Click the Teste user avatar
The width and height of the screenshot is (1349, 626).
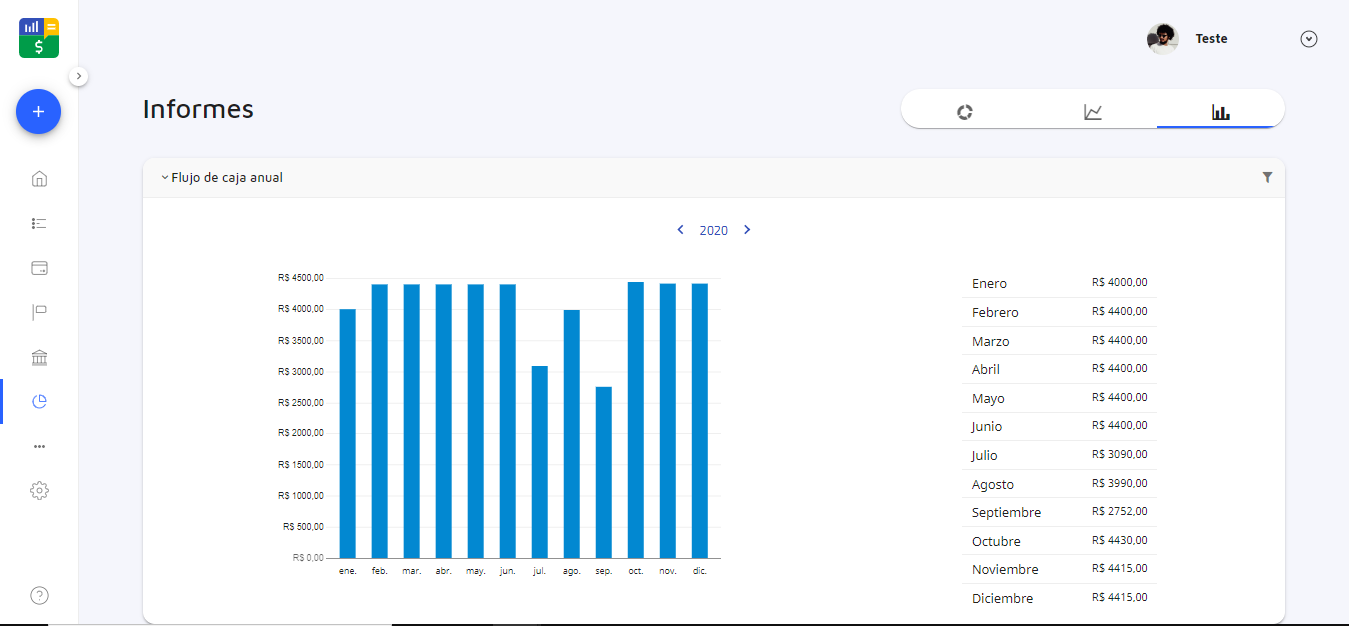tap(1162, 39)
